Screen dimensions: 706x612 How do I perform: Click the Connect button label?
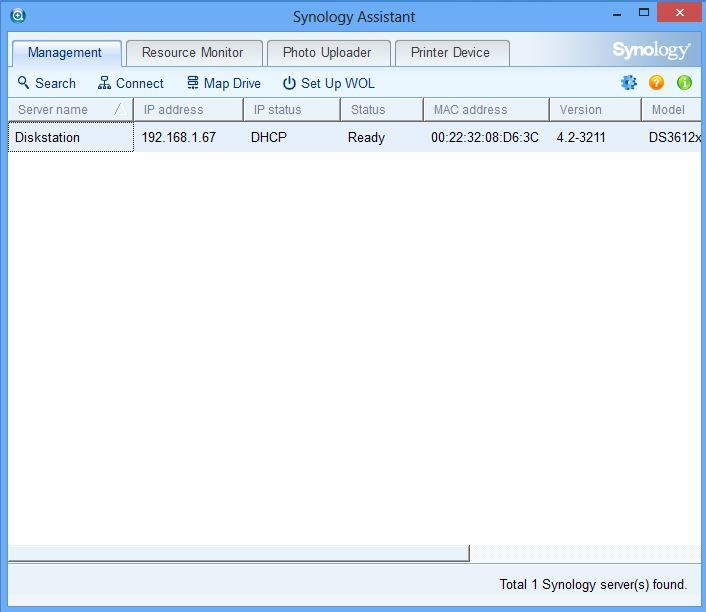pos(140,83)
